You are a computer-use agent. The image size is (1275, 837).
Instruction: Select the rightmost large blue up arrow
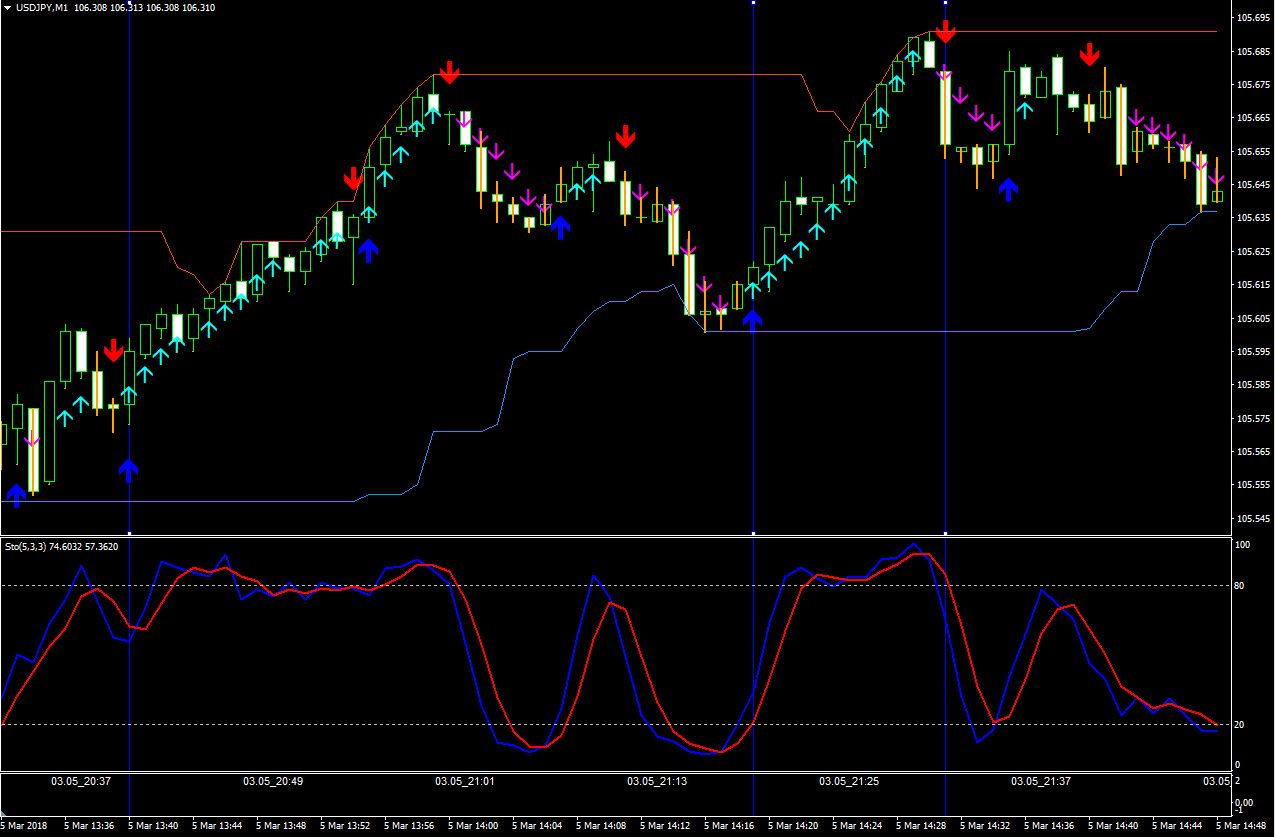pyautogui.click(x=1009, y=189)
